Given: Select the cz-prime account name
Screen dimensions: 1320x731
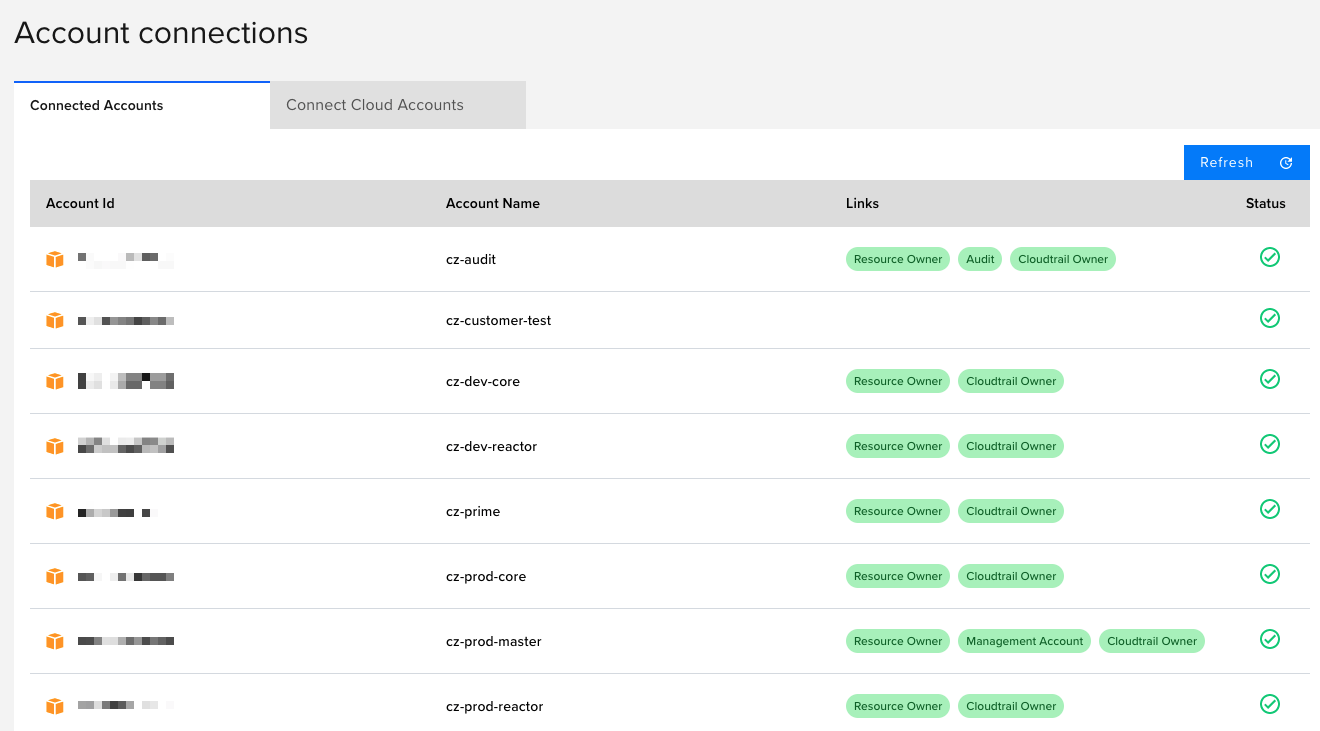Looking at the screenshot, I should [473, 512].
